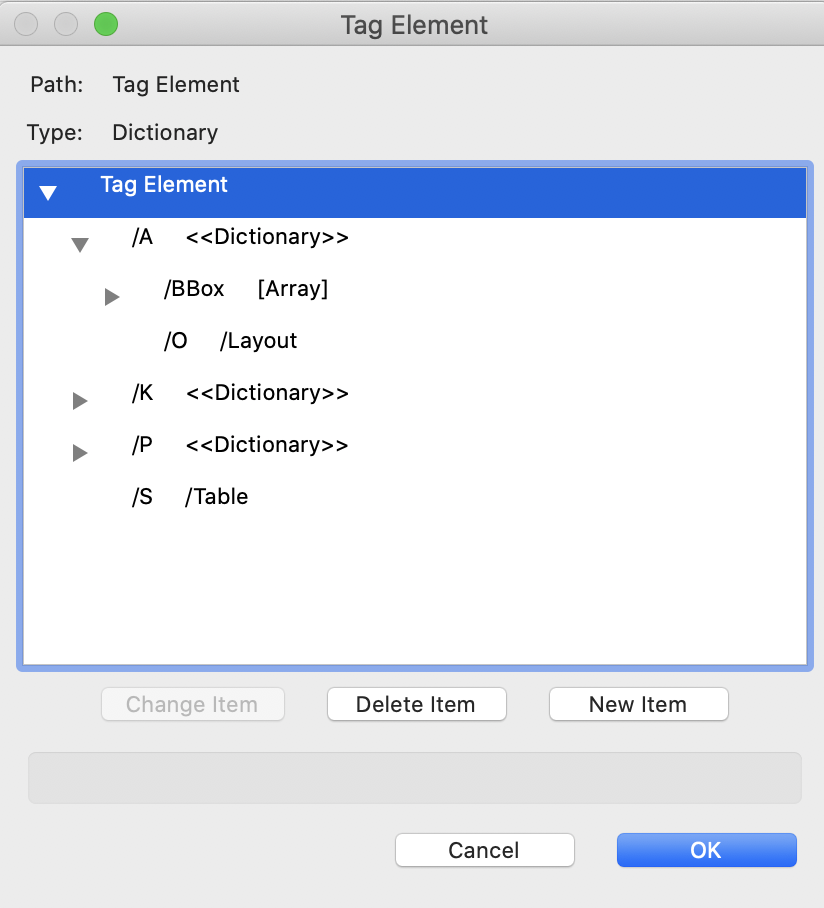
Task: Select the /BBox array item
Action: pos(245,288)
